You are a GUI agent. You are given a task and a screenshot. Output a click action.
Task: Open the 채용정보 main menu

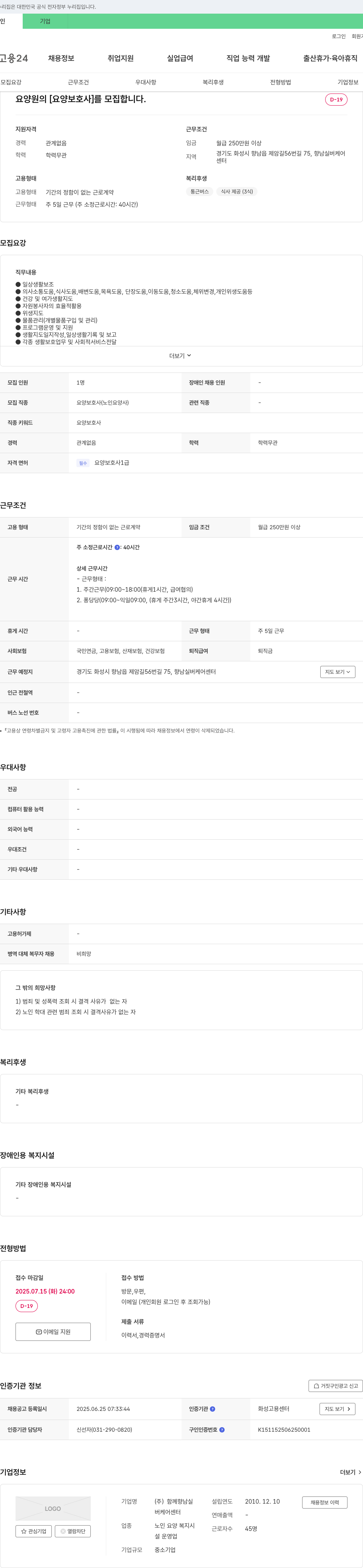click(x=61, y=58)
